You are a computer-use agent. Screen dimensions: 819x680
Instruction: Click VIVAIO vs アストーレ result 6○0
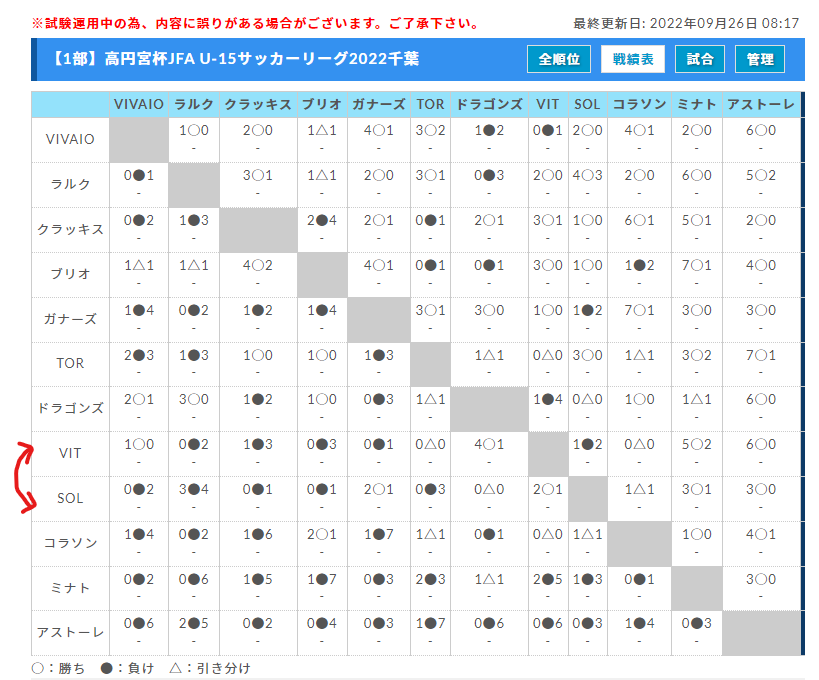761,131
